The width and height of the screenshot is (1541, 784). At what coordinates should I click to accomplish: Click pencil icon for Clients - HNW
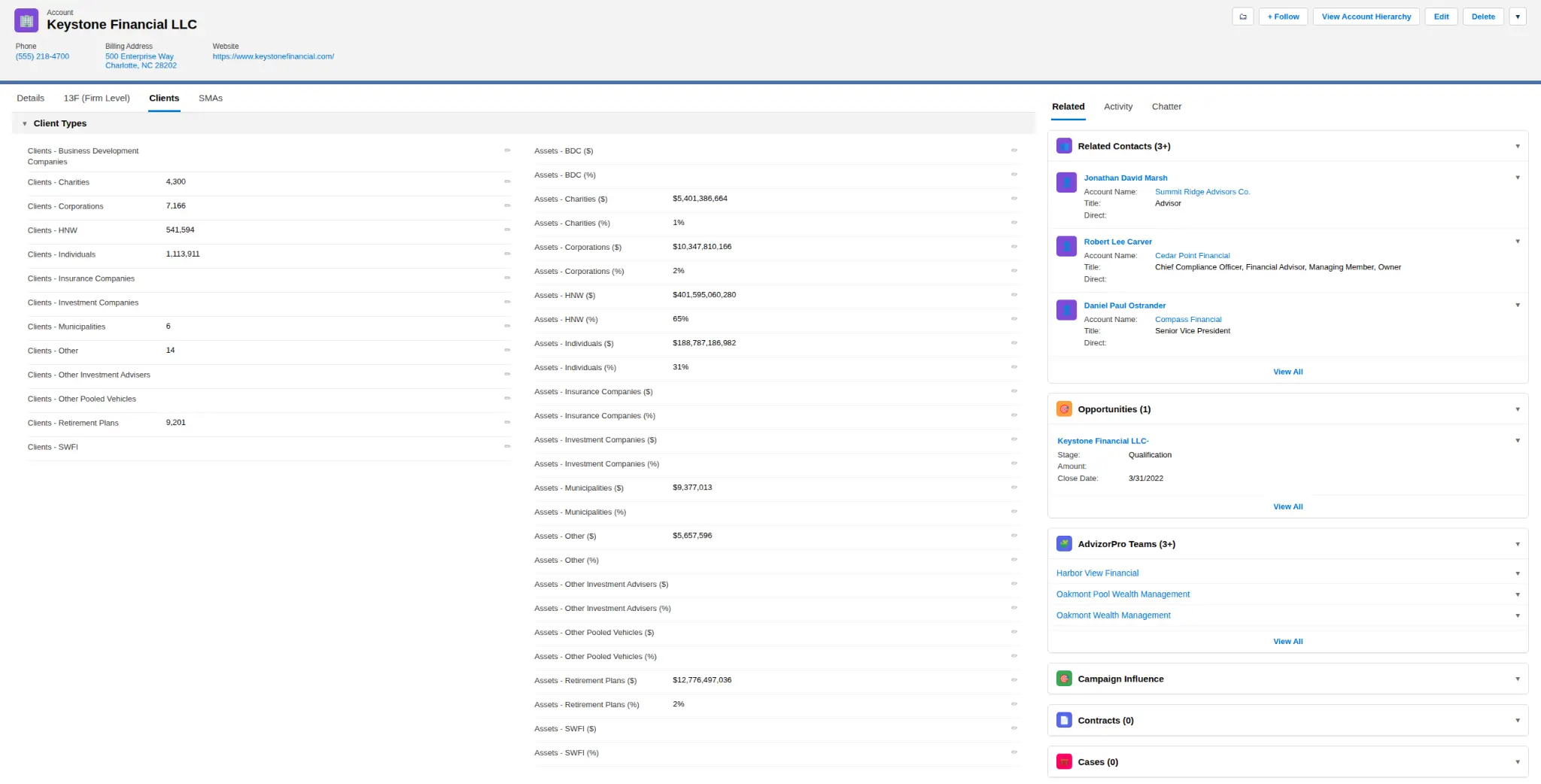(x=507, y=229)
